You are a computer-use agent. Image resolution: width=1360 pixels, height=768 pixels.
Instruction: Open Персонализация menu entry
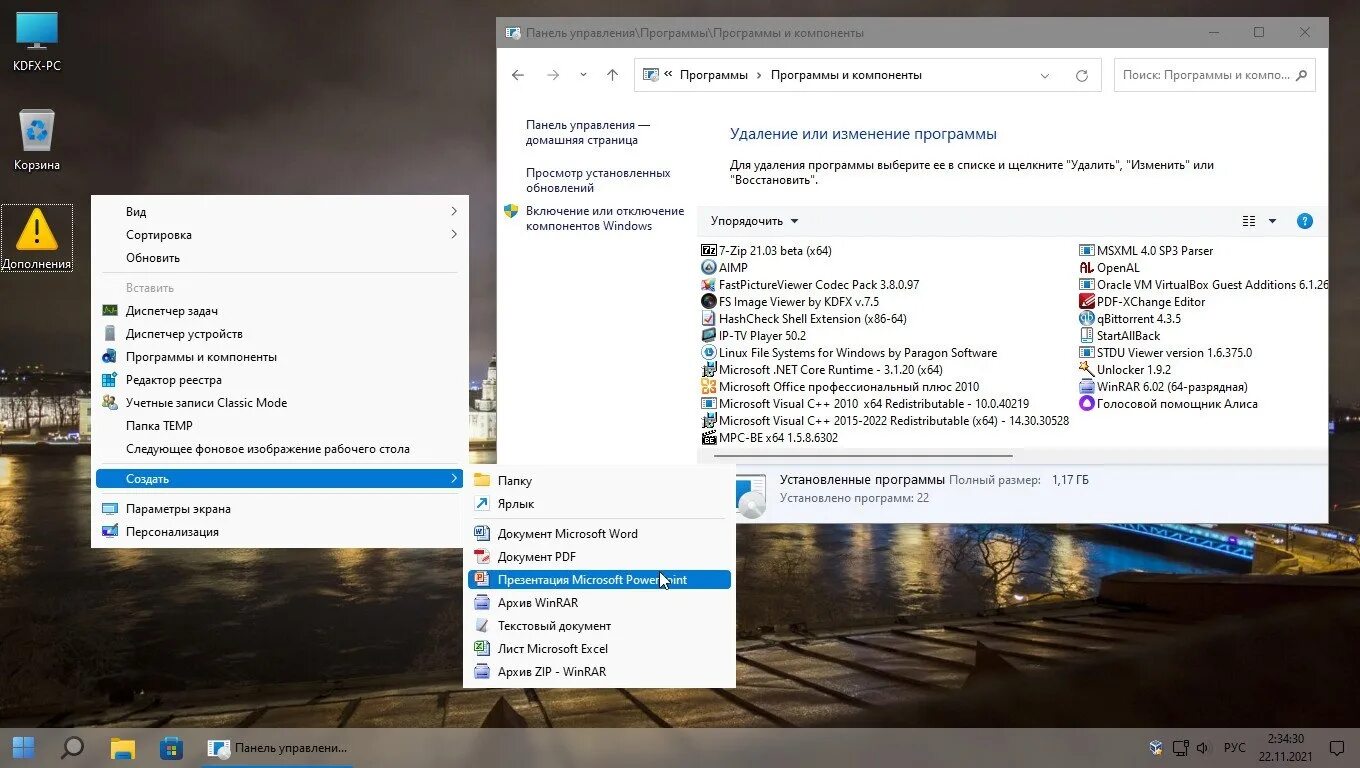pos(279,532)
